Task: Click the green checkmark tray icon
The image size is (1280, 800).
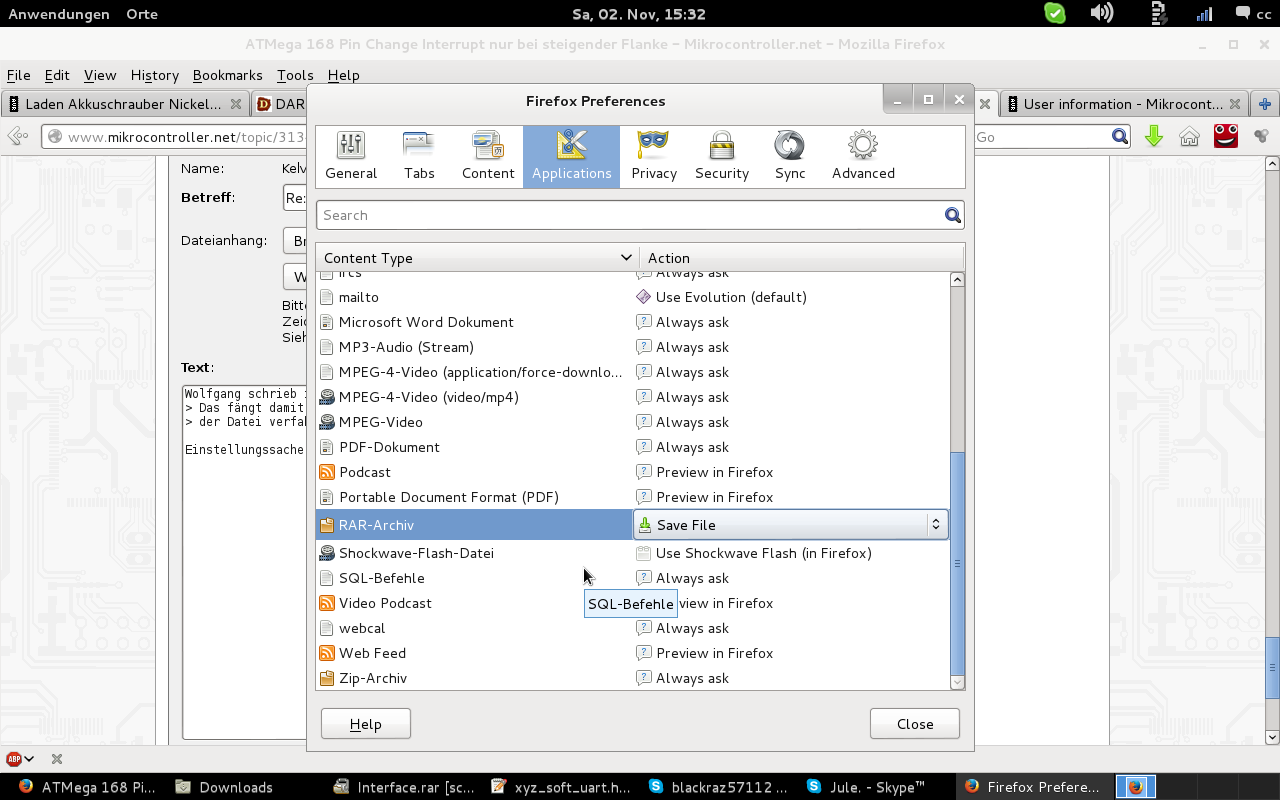Action: [1055, 13]
